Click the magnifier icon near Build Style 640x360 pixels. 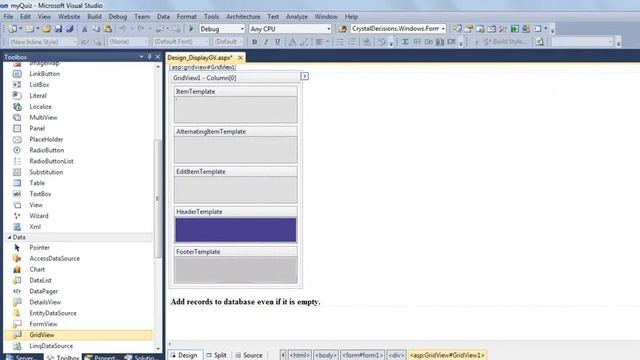click(x=540, y=42)
